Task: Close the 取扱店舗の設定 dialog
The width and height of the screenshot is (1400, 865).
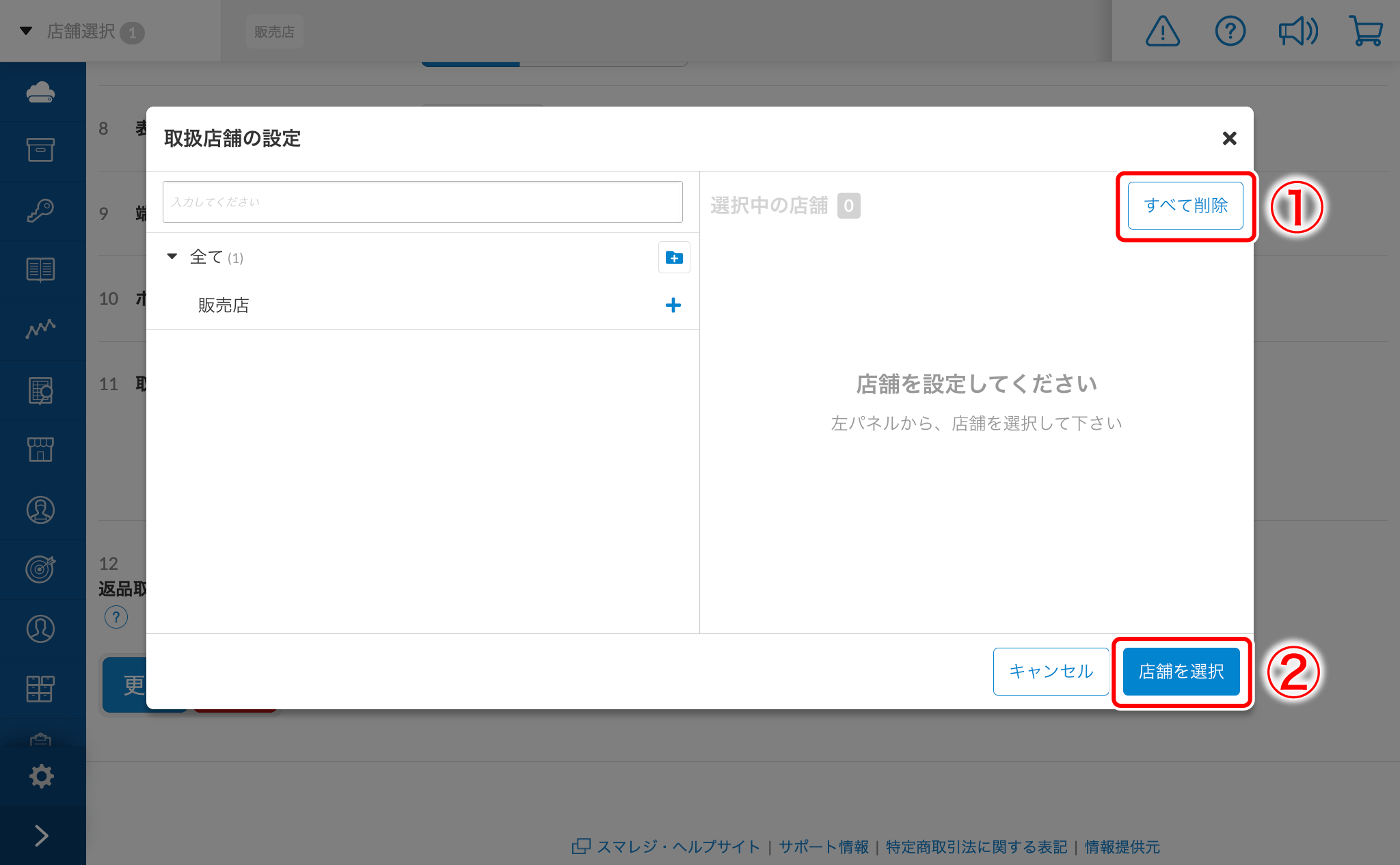Action: [1229, 139]
